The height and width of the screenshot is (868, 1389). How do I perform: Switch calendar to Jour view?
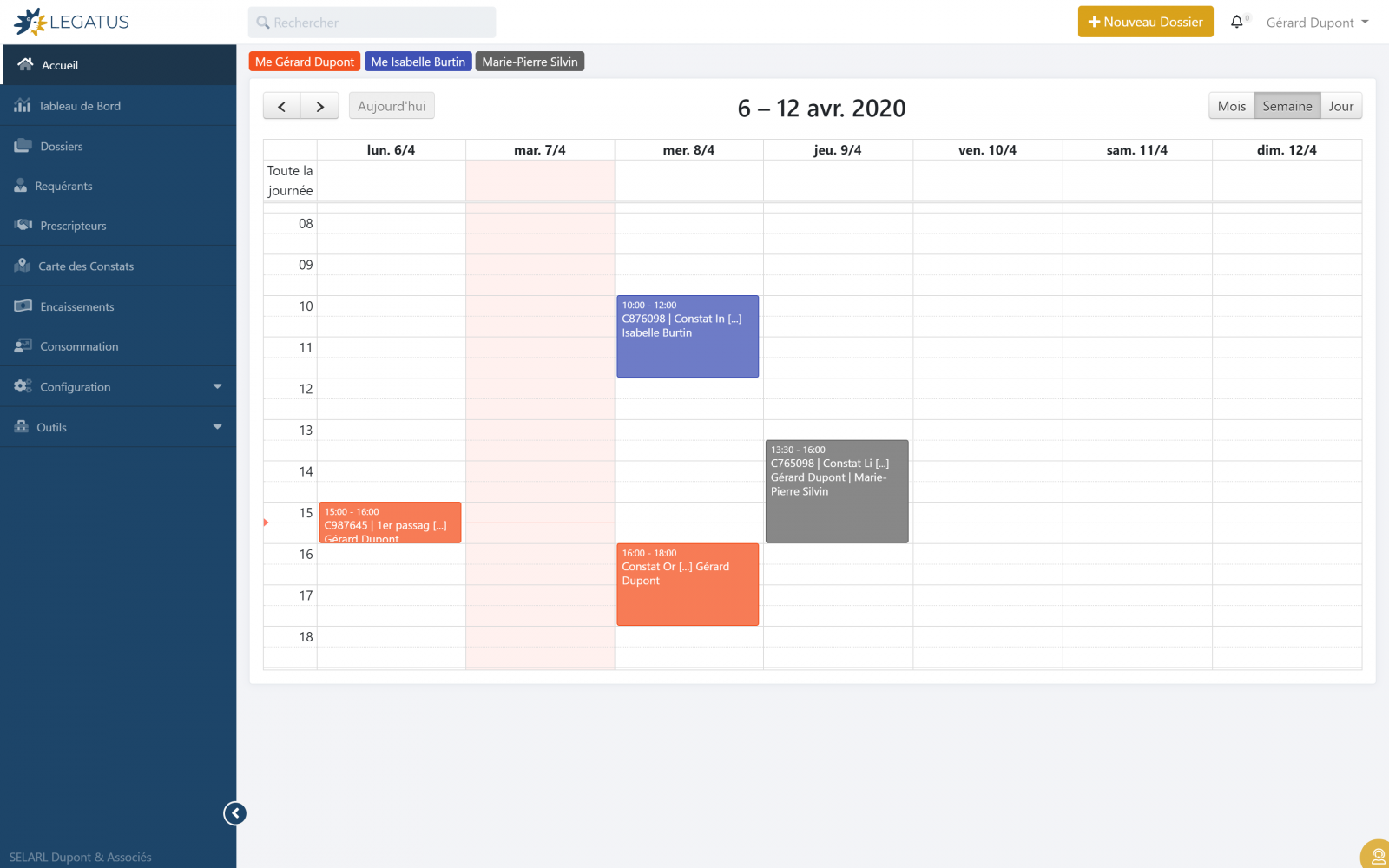click(x=1340, y=106)
